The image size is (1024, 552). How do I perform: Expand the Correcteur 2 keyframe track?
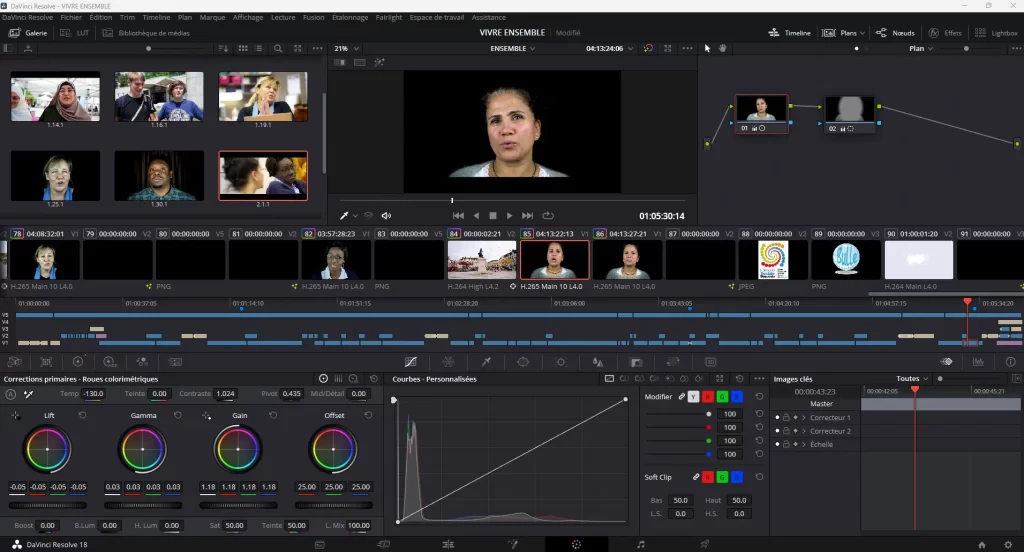tap(804, 431)
